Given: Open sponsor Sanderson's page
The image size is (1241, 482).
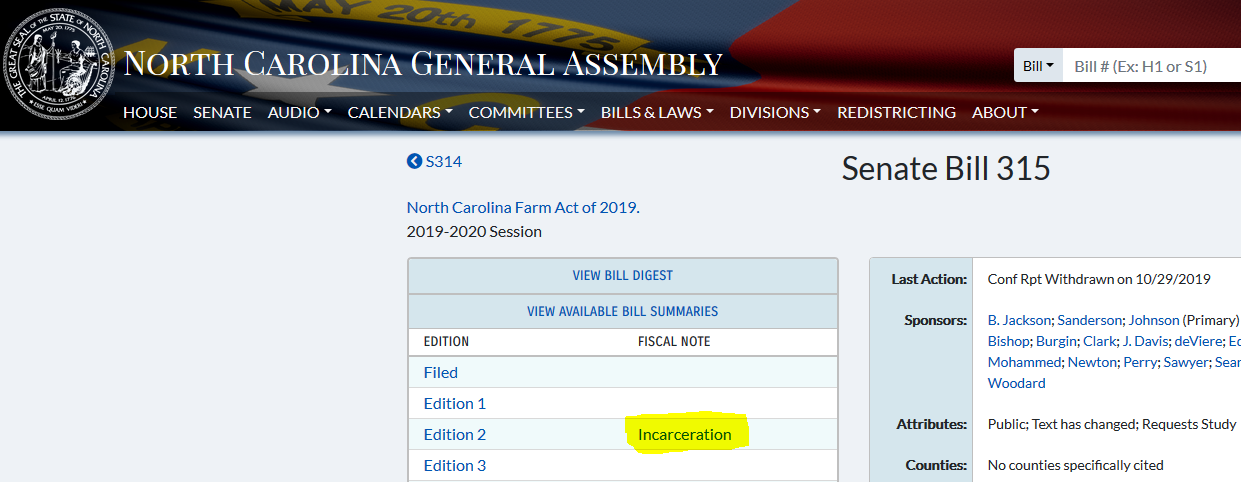Looking at the screenshot, I should pyautogui.click(x=1089, y=320).
